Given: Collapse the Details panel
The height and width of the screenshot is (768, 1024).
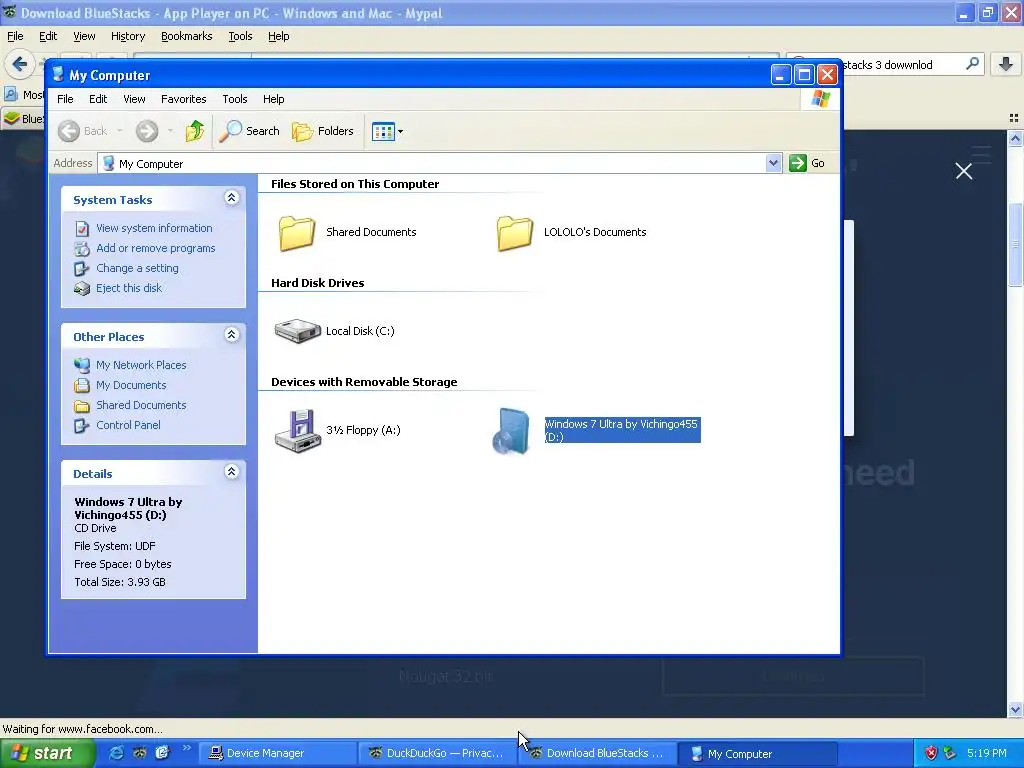Looking at the screenshot, I should click(231, 472).
